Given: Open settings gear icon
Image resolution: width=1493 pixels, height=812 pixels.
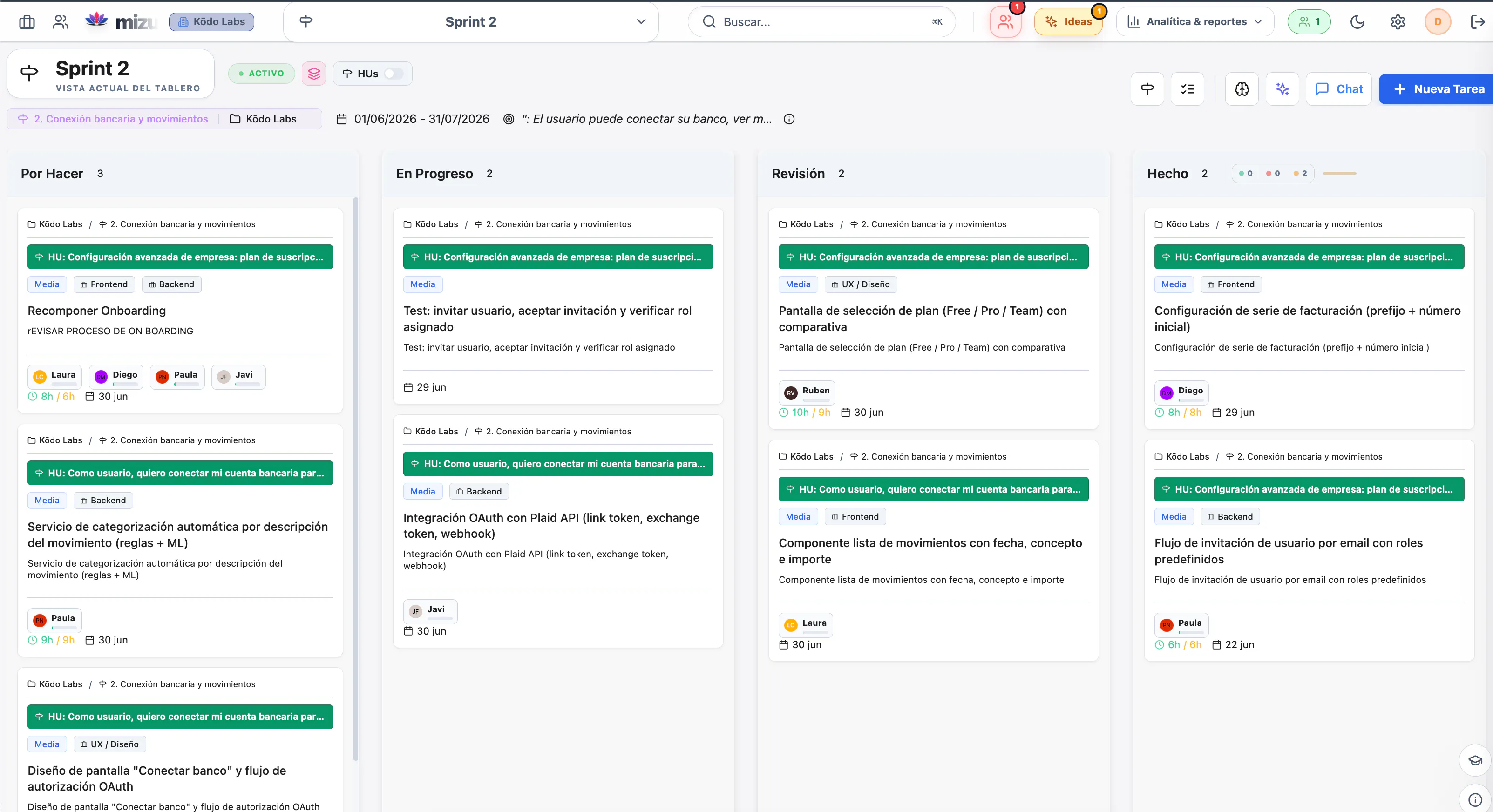Looking at the screenshot, I should (x=1398, y=22).
